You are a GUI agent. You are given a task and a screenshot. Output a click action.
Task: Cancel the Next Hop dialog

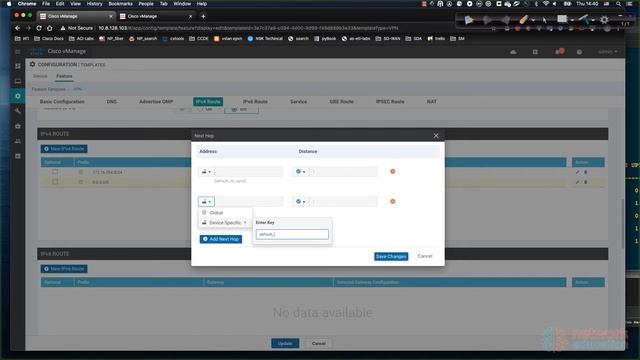[424, 256]
